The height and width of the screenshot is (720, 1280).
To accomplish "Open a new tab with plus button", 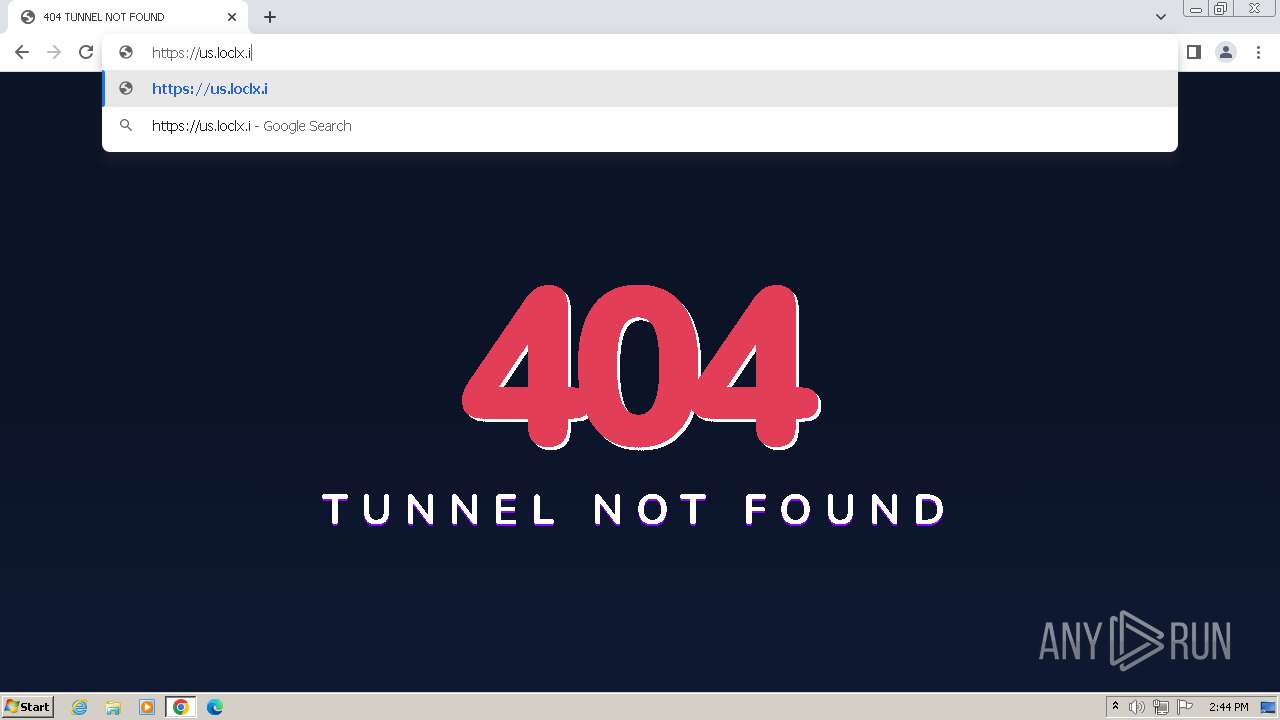I will coord(270,17).
